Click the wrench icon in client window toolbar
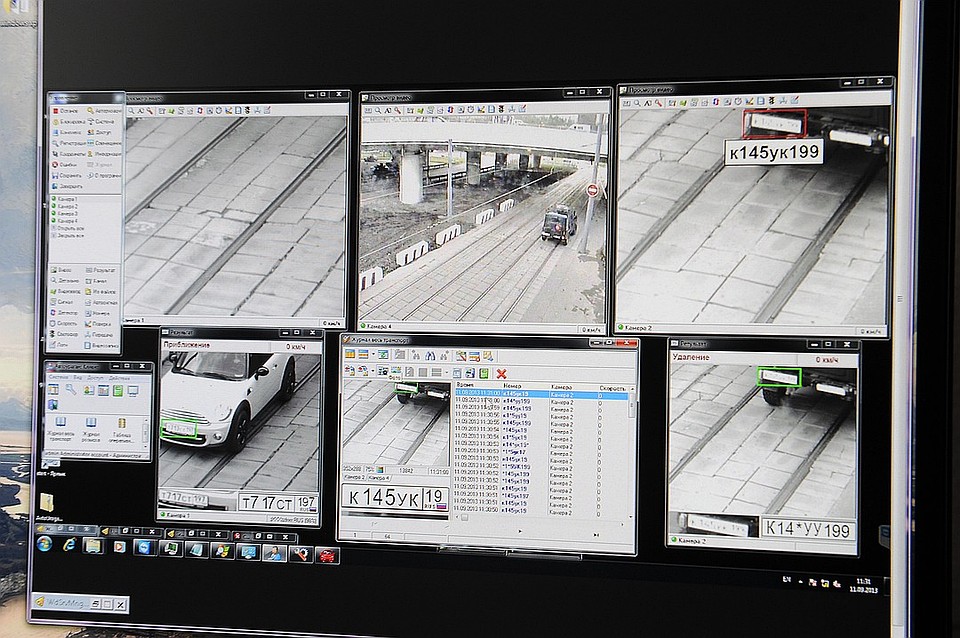Image resolution: width=960 pixels, height=638 pixels. (x=72, y=390)
